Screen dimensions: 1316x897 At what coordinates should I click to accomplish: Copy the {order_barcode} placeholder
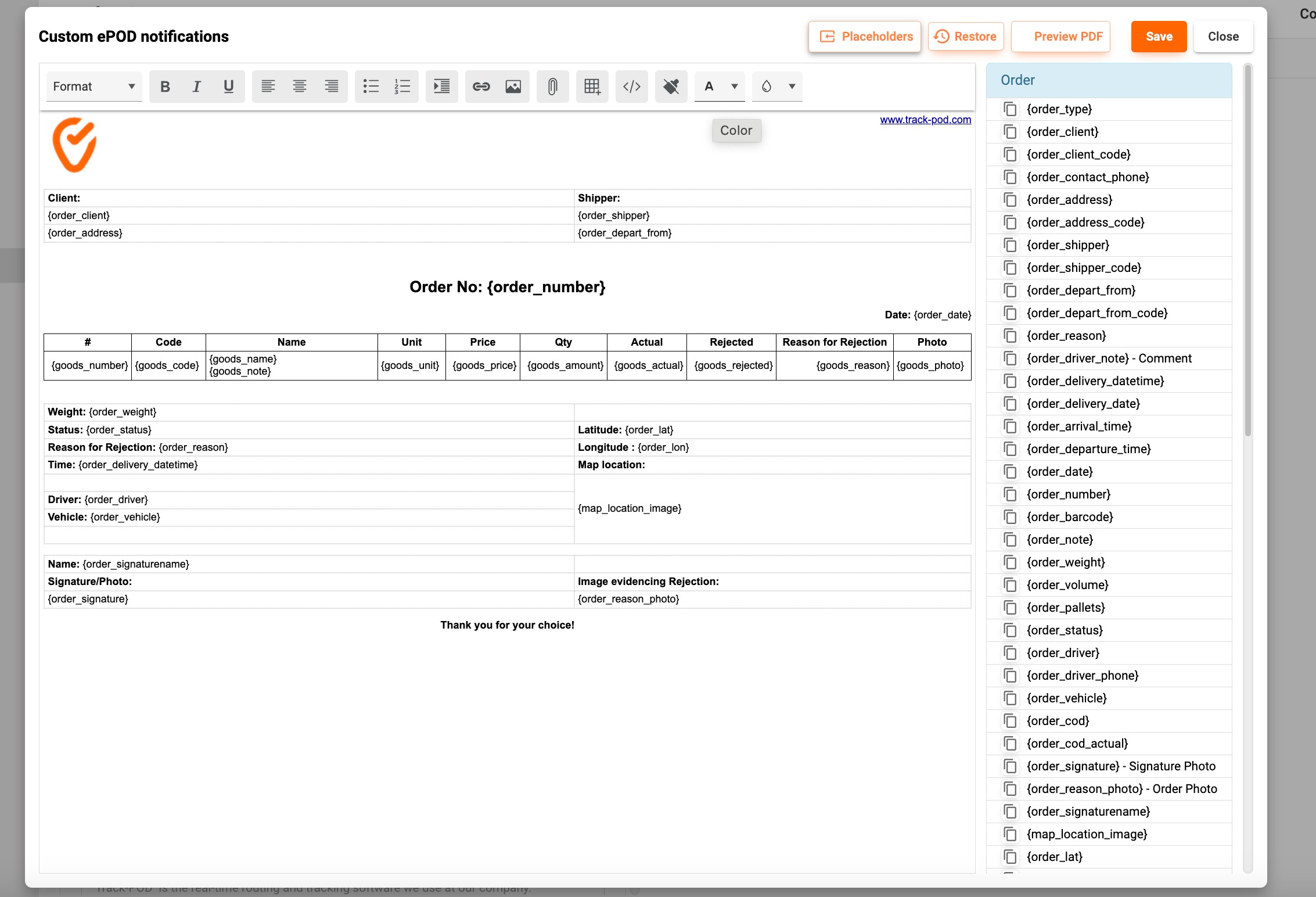pyautogui.click(x=1011, y=517)
